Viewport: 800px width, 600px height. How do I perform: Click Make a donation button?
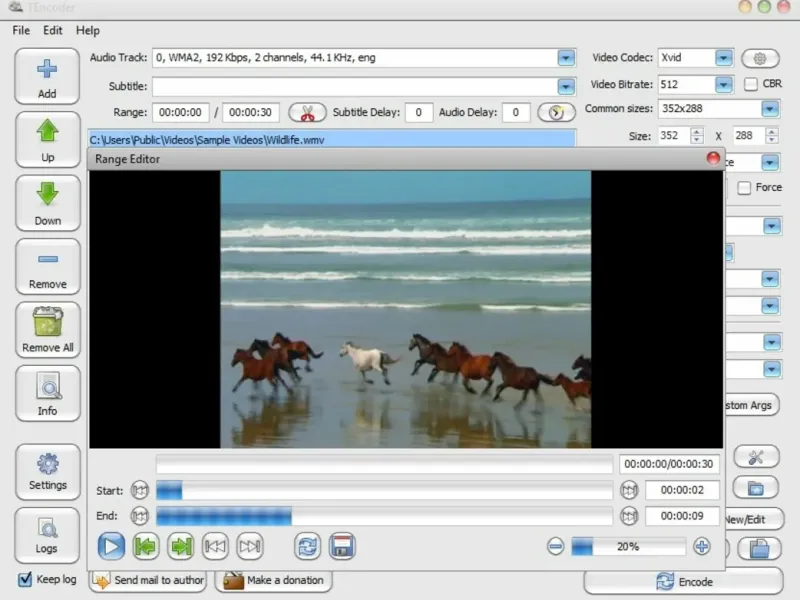tap(274, 581)
